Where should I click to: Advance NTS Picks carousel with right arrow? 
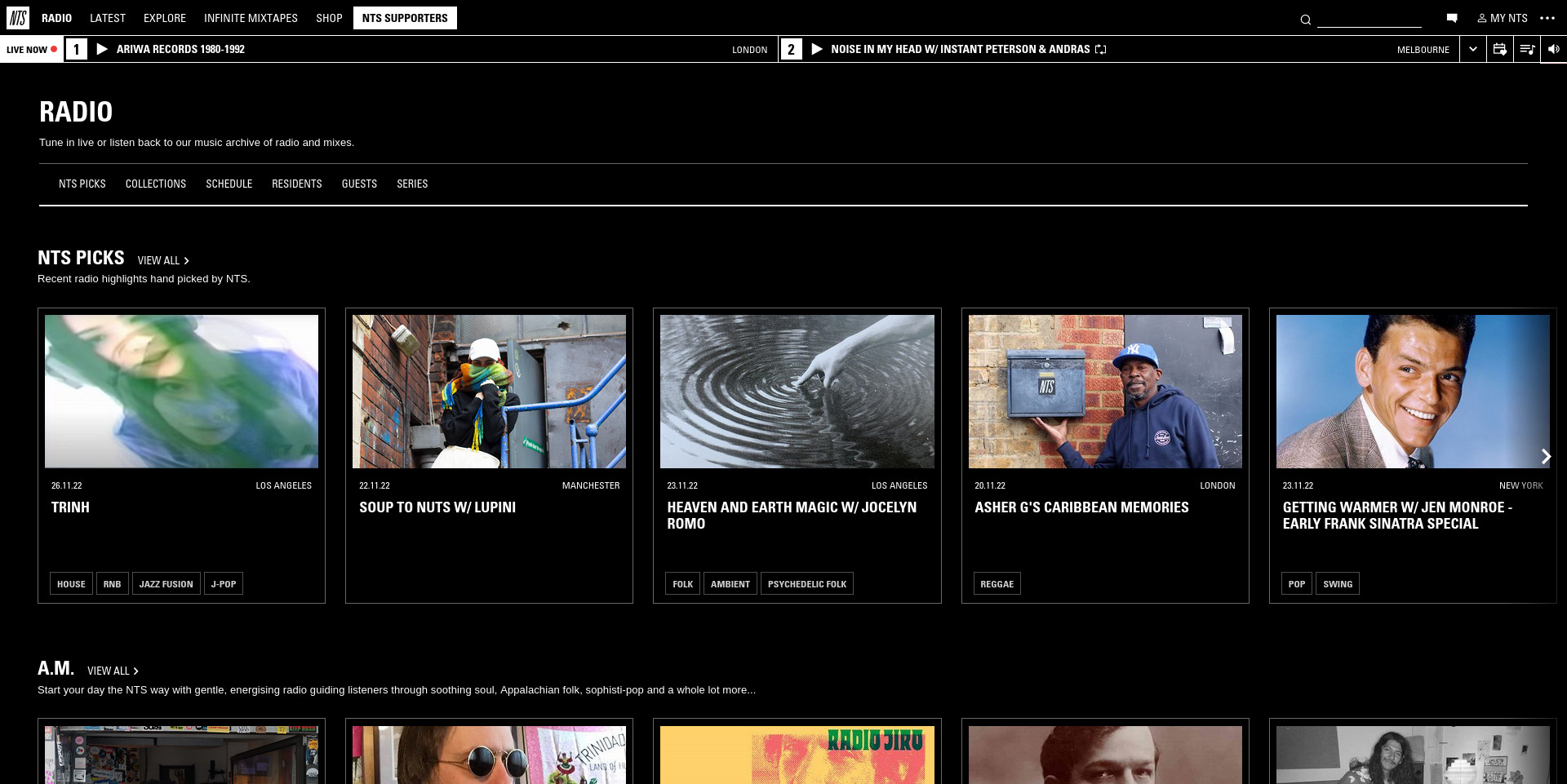pyautogui.click(x=1545, y=456)
